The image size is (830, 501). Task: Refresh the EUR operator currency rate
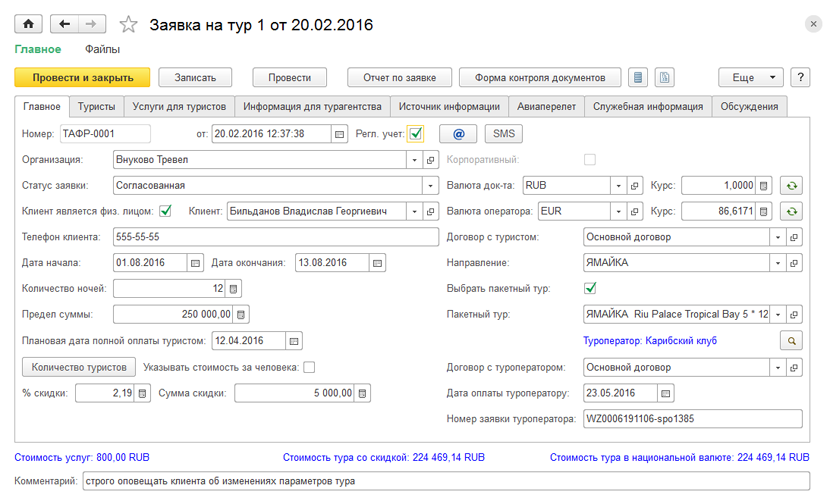pyautogui.click(x=792, y=211)
